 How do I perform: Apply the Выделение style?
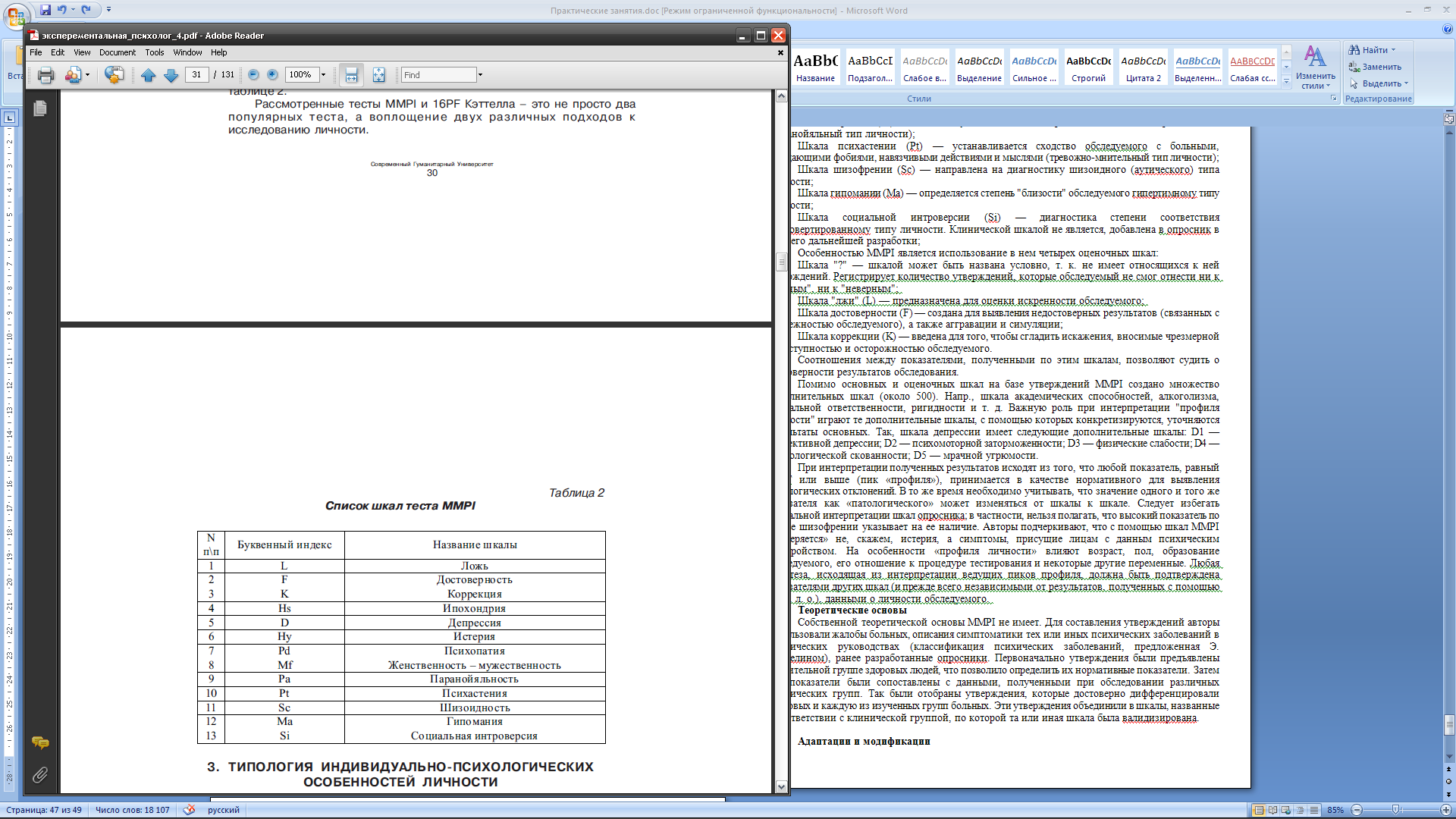979,68
